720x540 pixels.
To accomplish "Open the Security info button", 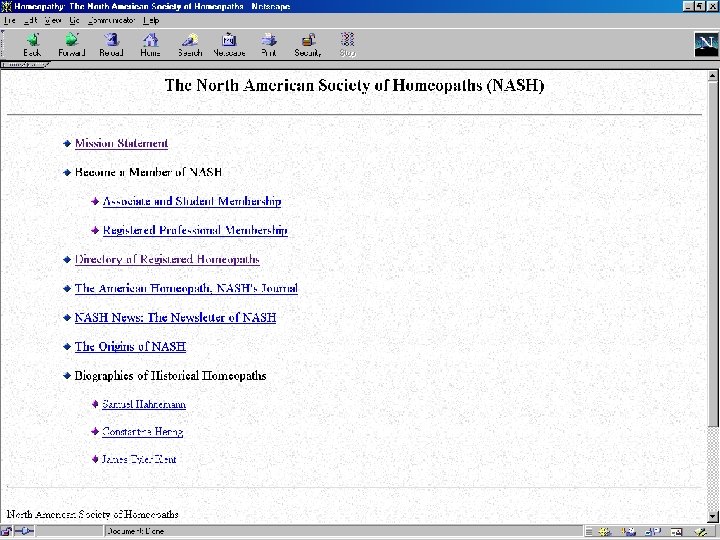I will point(308,45).
